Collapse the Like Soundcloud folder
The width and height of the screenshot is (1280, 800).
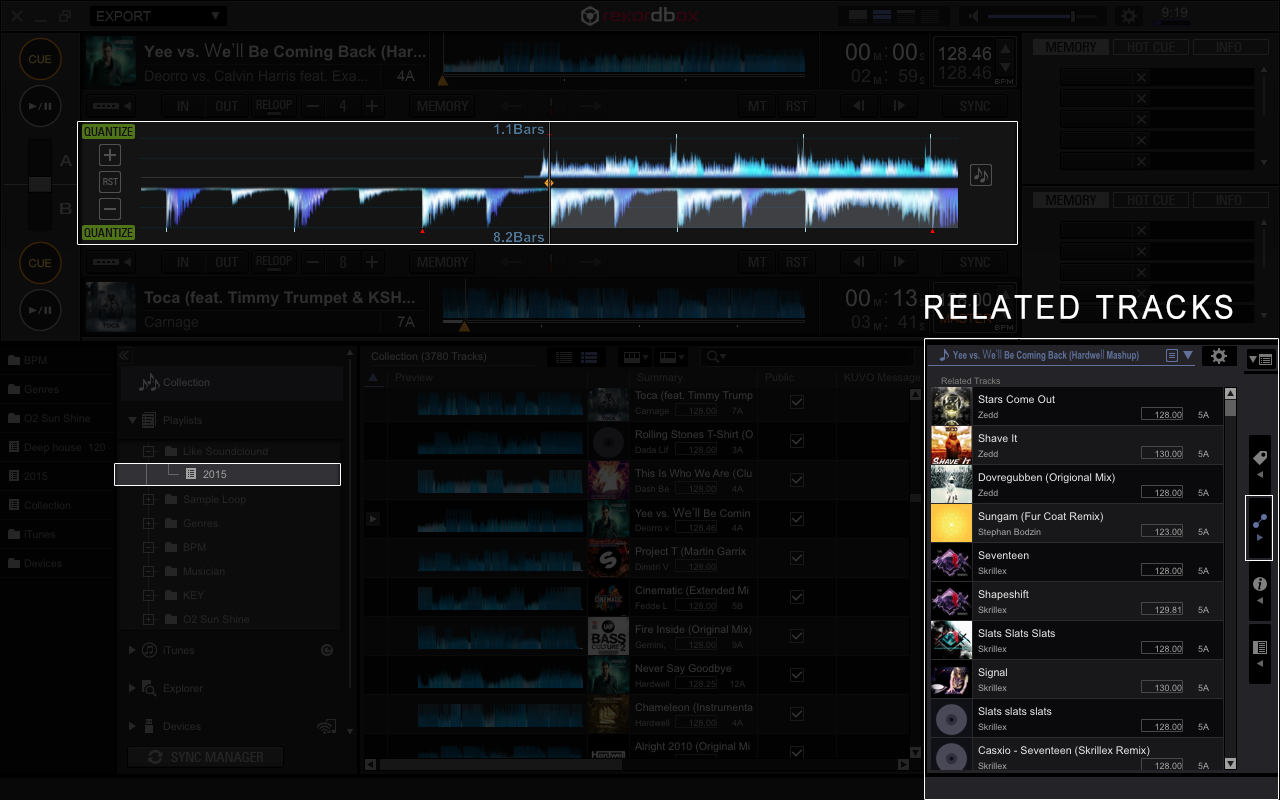(149, 451)
